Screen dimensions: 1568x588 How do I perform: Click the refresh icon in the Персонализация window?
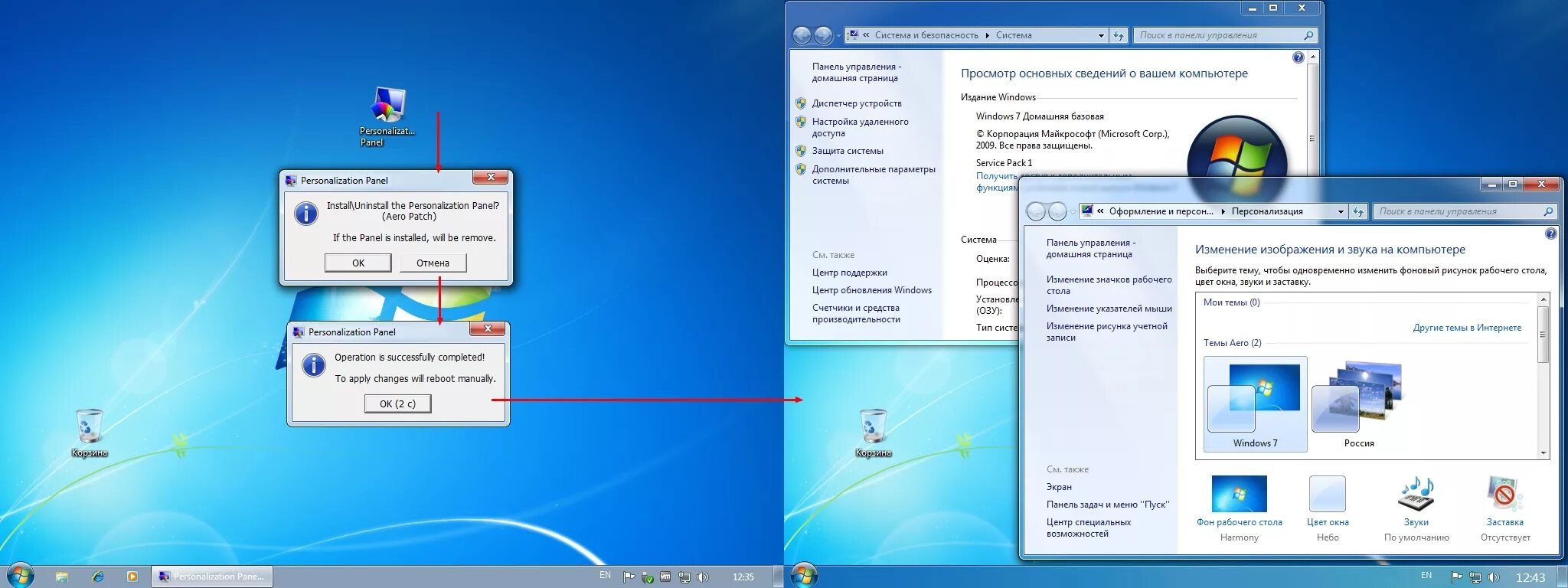[x=1358, y=211]
